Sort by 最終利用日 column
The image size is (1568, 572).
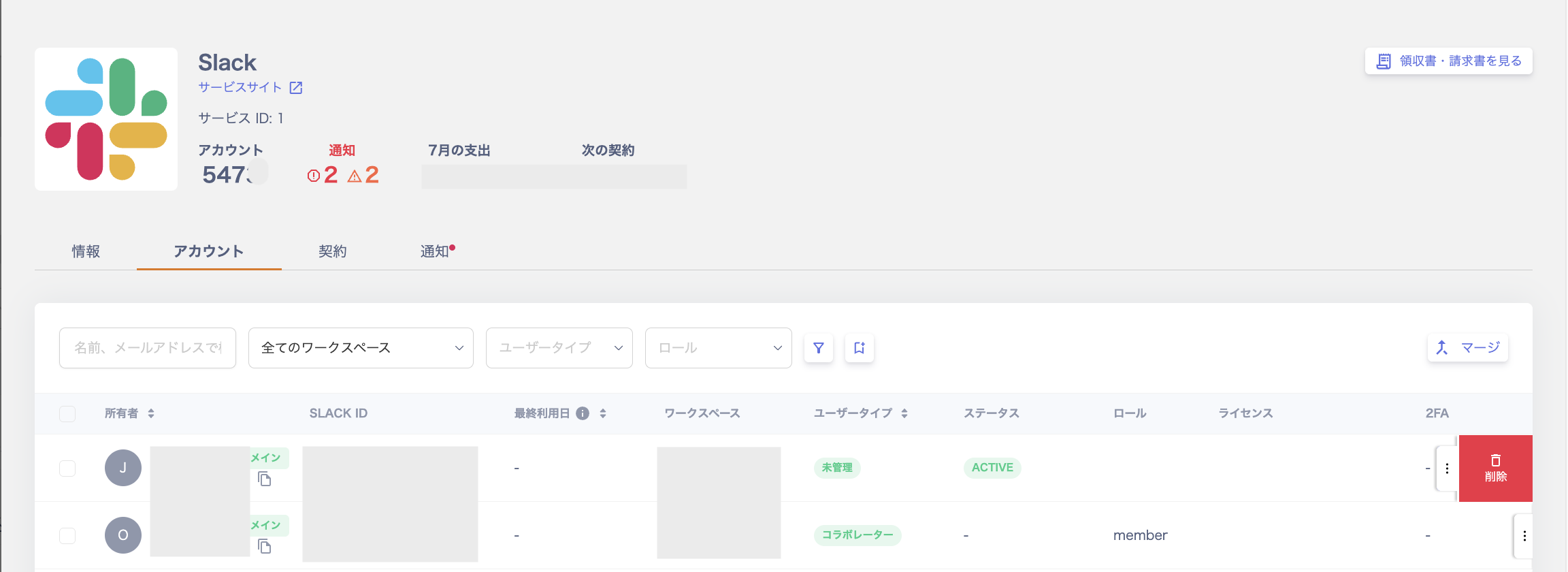603,413
